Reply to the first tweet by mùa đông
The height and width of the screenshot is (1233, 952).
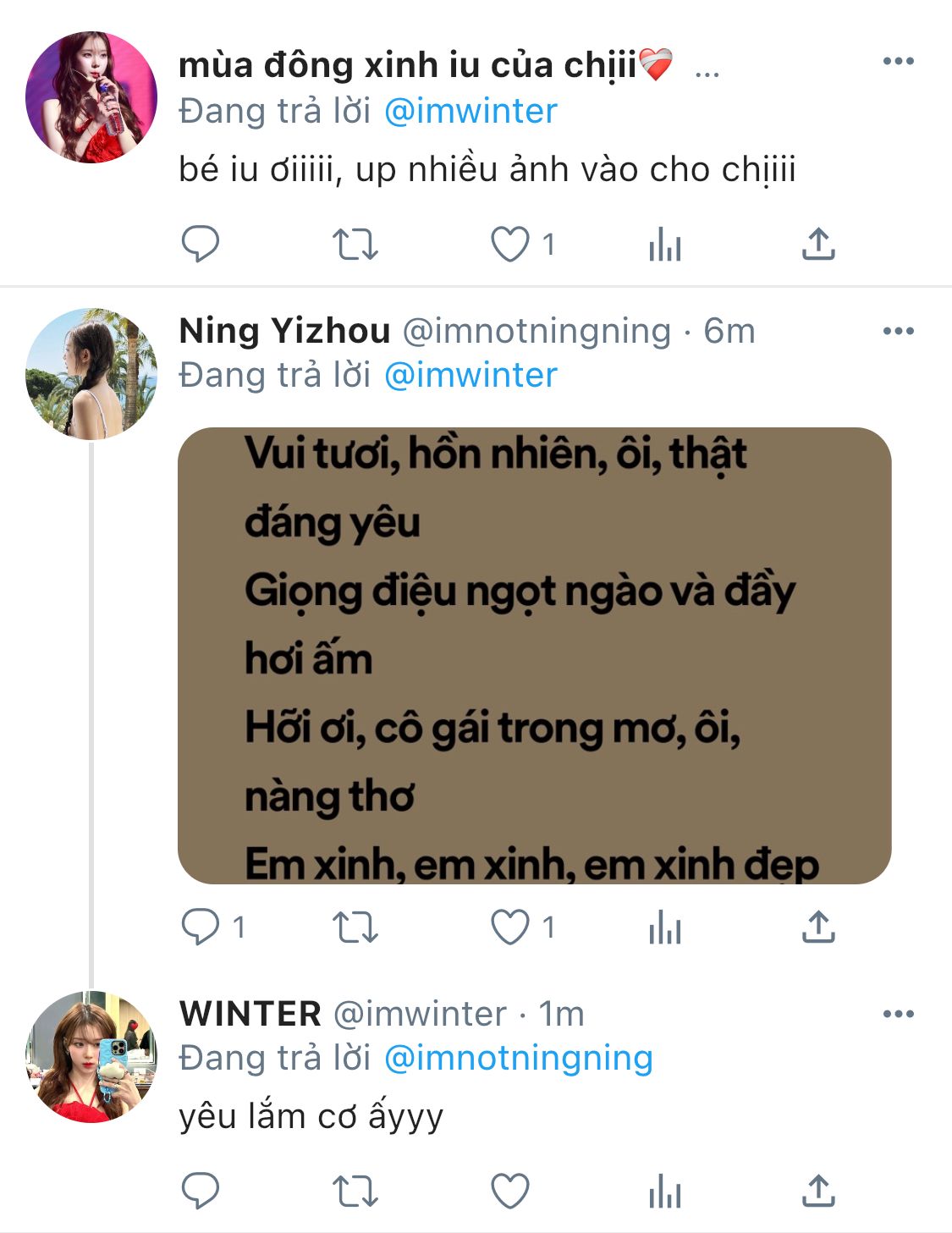point(201,245)
